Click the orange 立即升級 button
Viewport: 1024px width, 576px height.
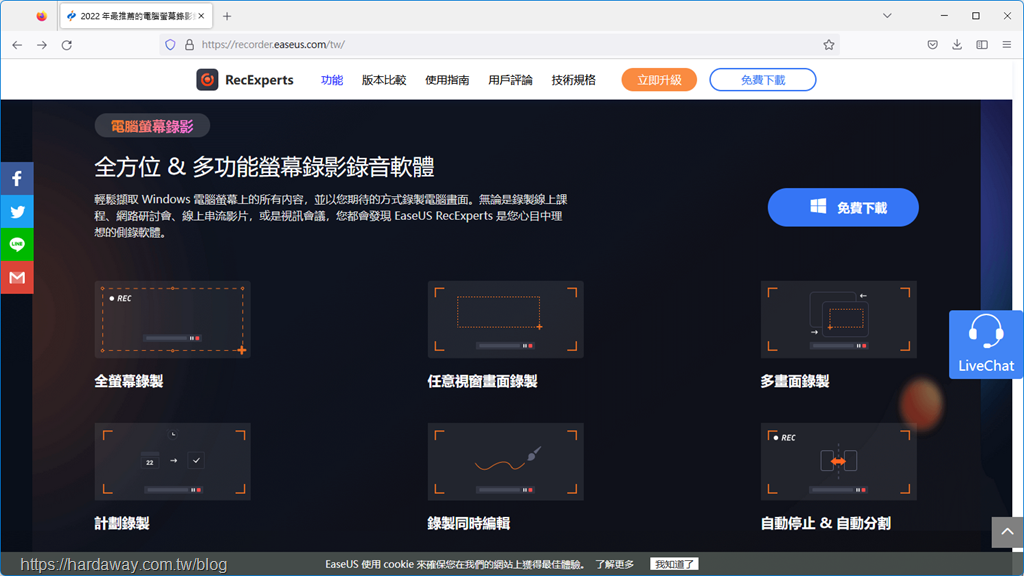(659, 80)
